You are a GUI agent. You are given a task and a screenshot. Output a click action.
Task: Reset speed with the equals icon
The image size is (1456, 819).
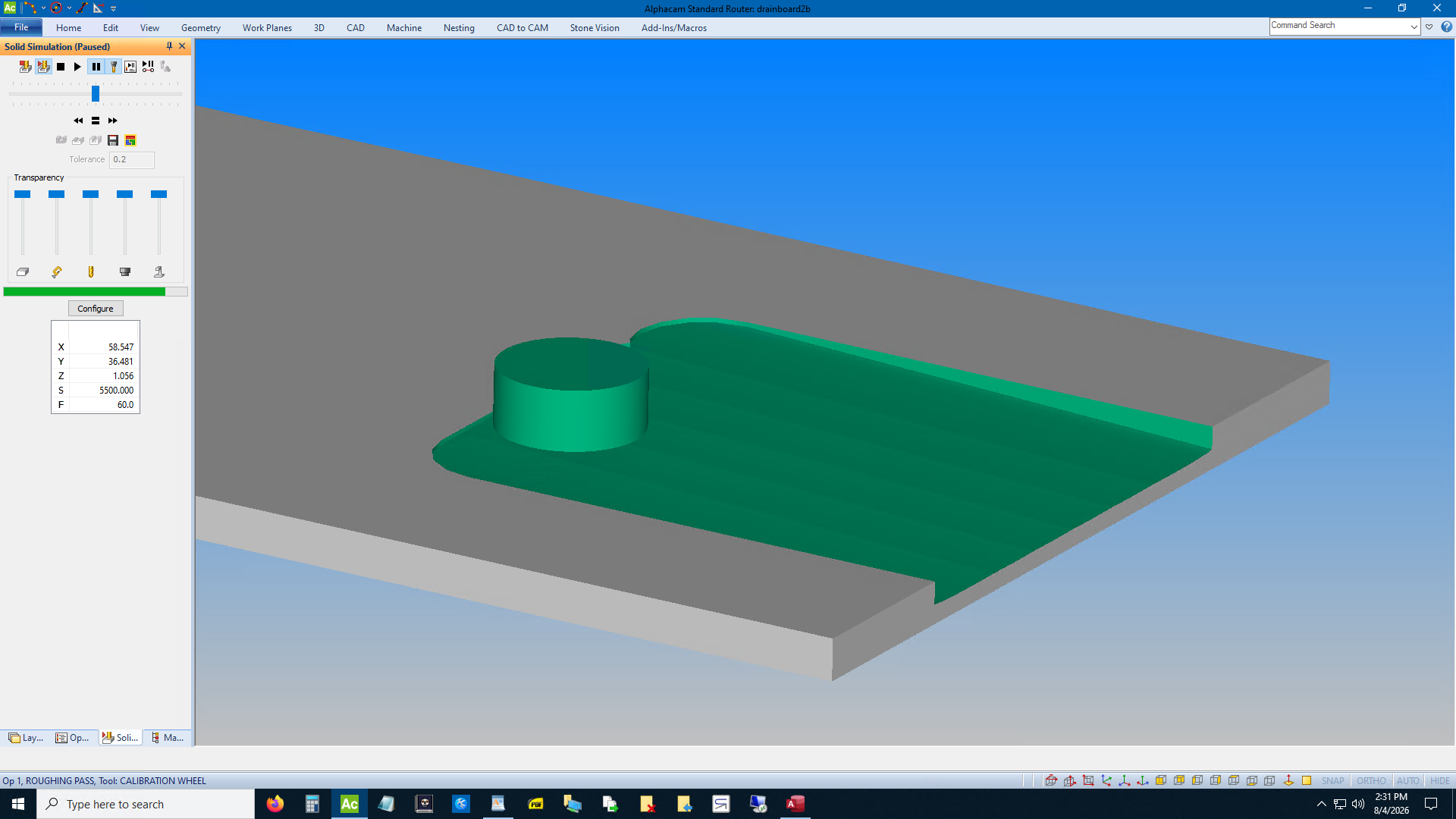(96, 121)
